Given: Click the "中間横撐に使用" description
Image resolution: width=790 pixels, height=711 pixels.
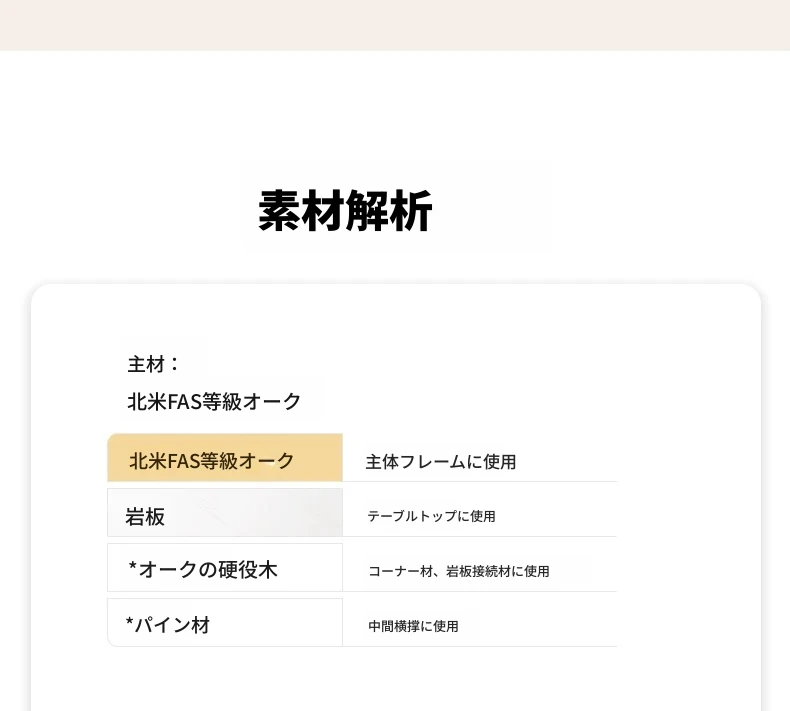Looking at the screenshot, I should 413,626.
